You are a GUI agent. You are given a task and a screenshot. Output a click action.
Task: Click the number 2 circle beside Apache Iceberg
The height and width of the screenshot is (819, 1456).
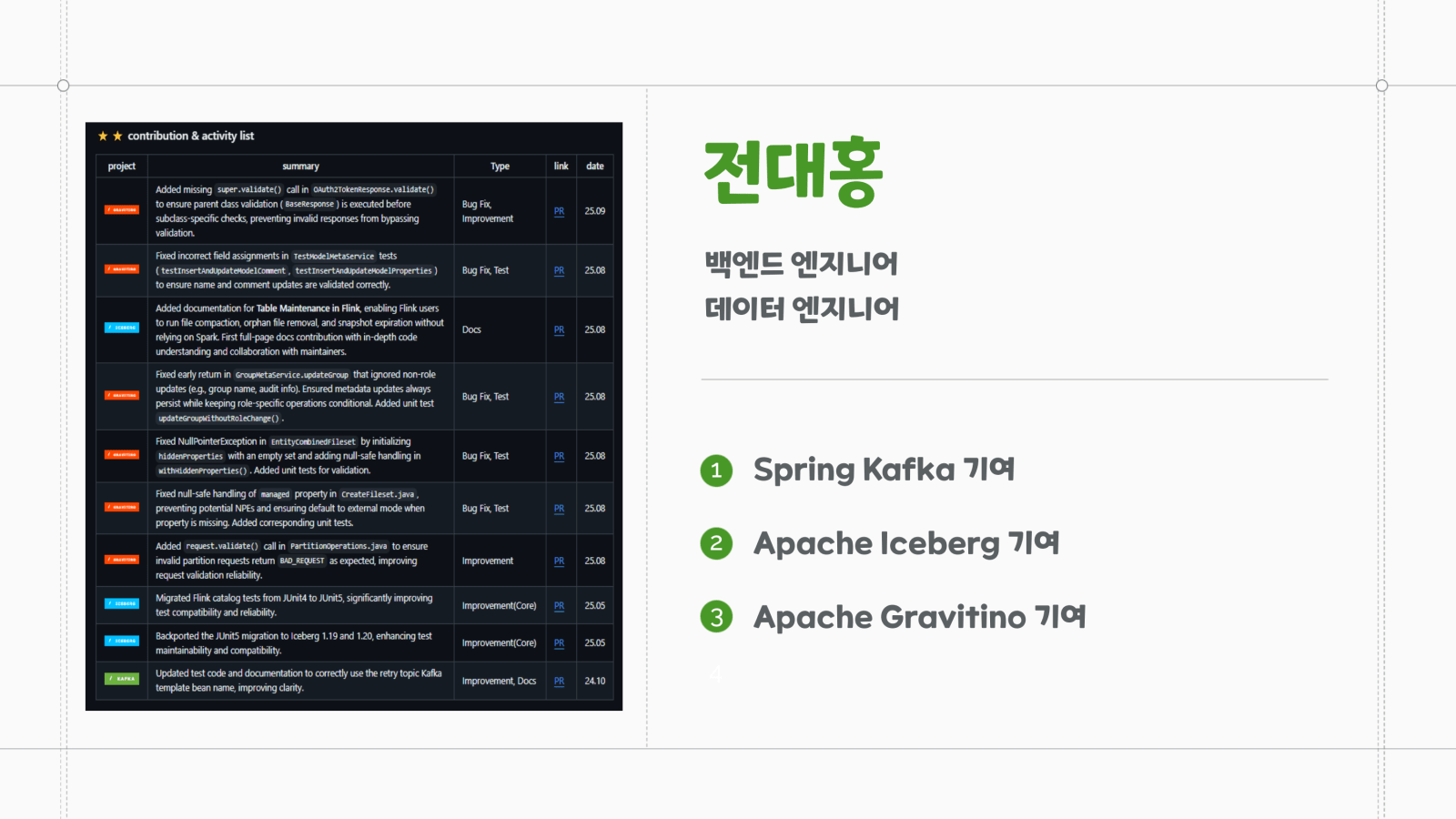click(x=716, y=543)
